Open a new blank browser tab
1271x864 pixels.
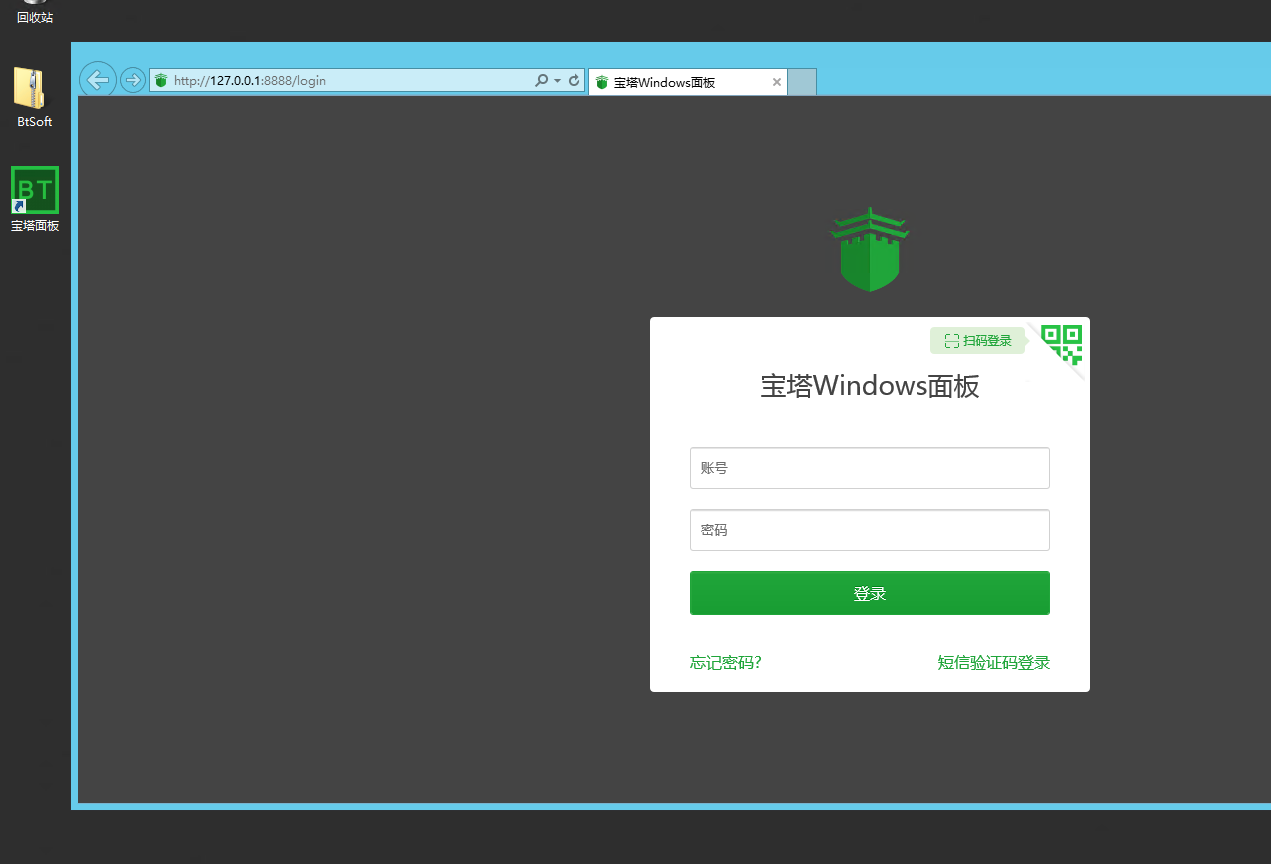[802, 82]
